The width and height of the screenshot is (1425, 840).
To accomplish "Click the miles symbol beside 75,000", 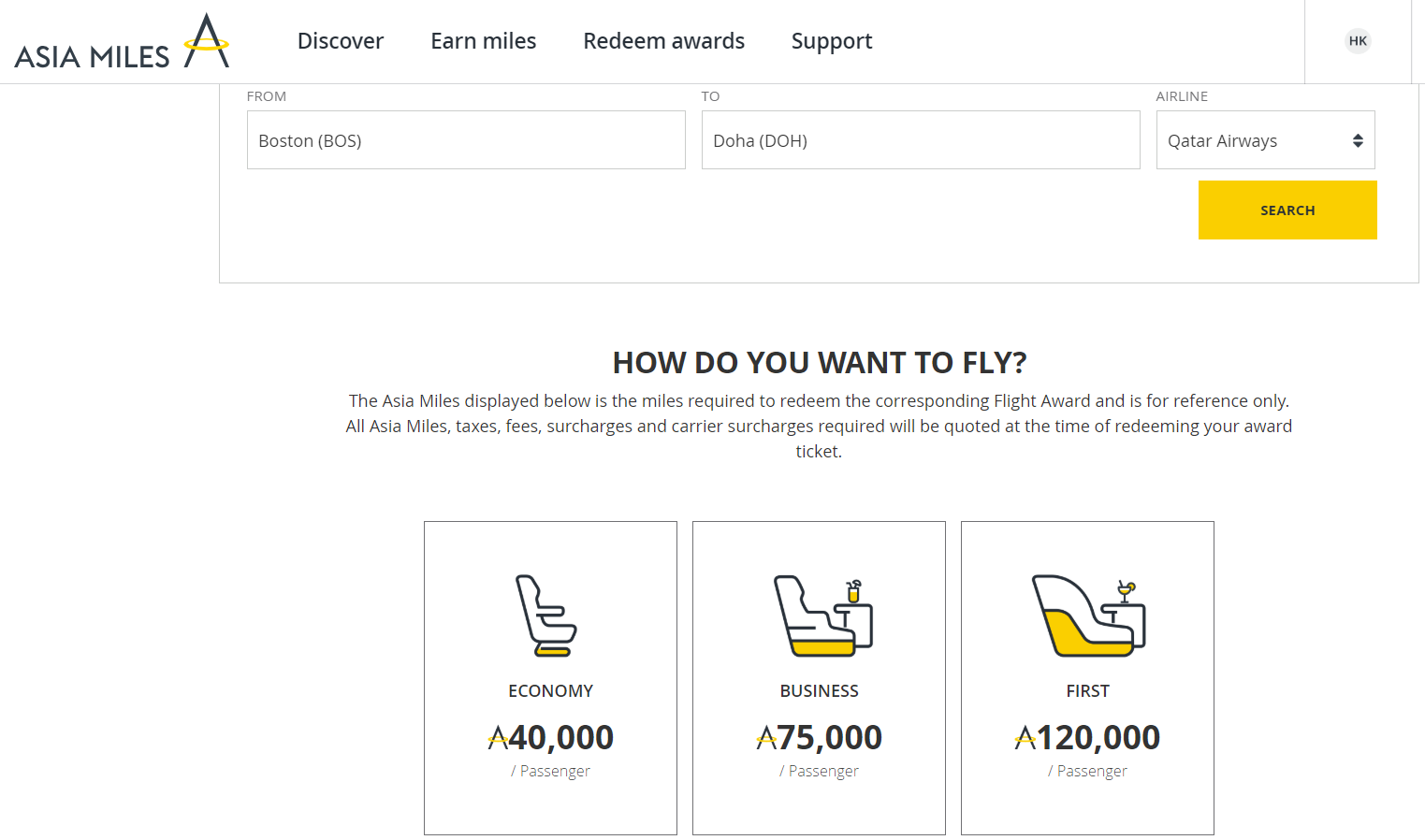I will [766, 739].
